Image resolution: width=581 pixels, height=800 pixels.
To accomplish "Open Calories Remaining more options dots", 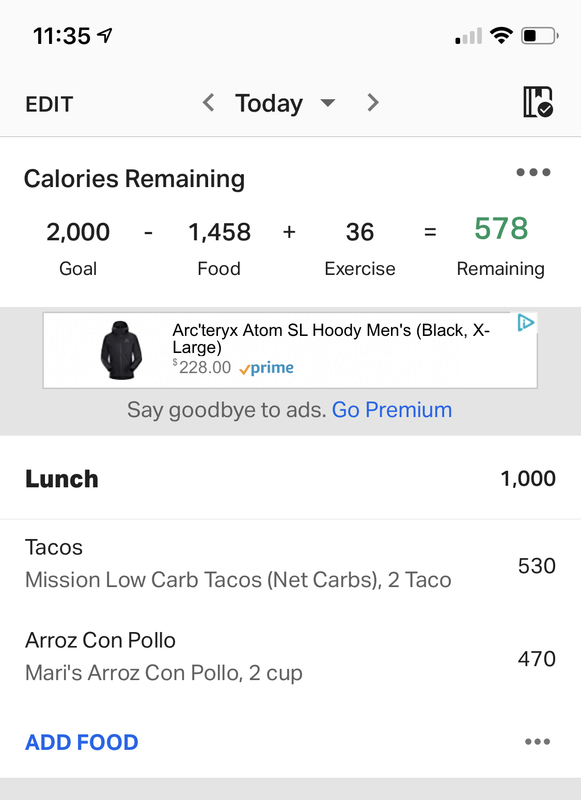I will click(x=533, y=172).
